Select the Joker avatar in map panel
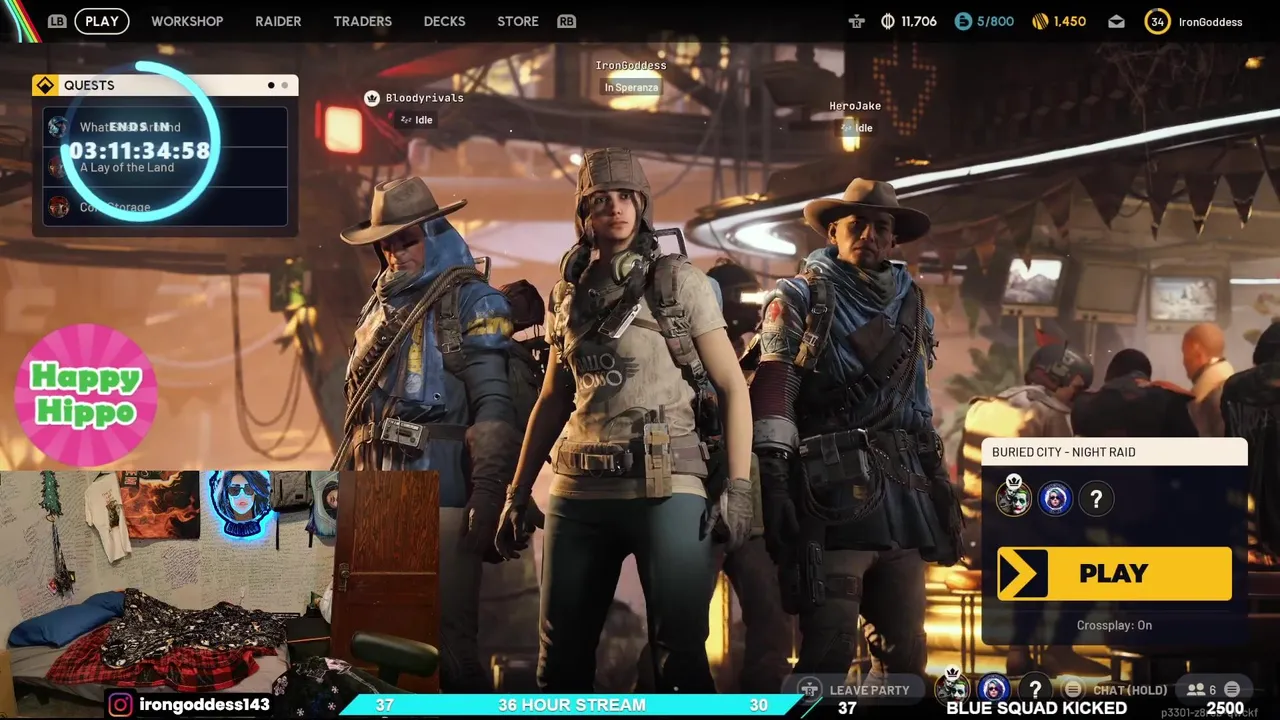Image resolution: width=1280 pixels, height=720 pixels. [1013, 498]
